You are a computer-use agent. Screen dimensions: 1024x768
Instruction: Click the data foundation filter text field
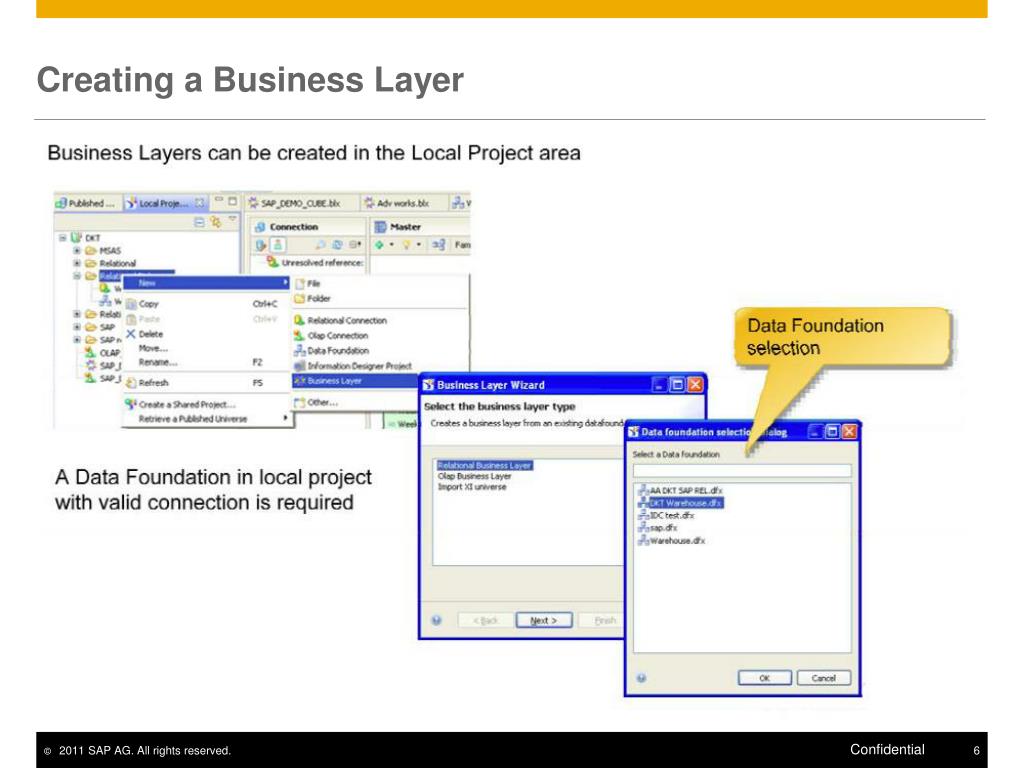743,470
